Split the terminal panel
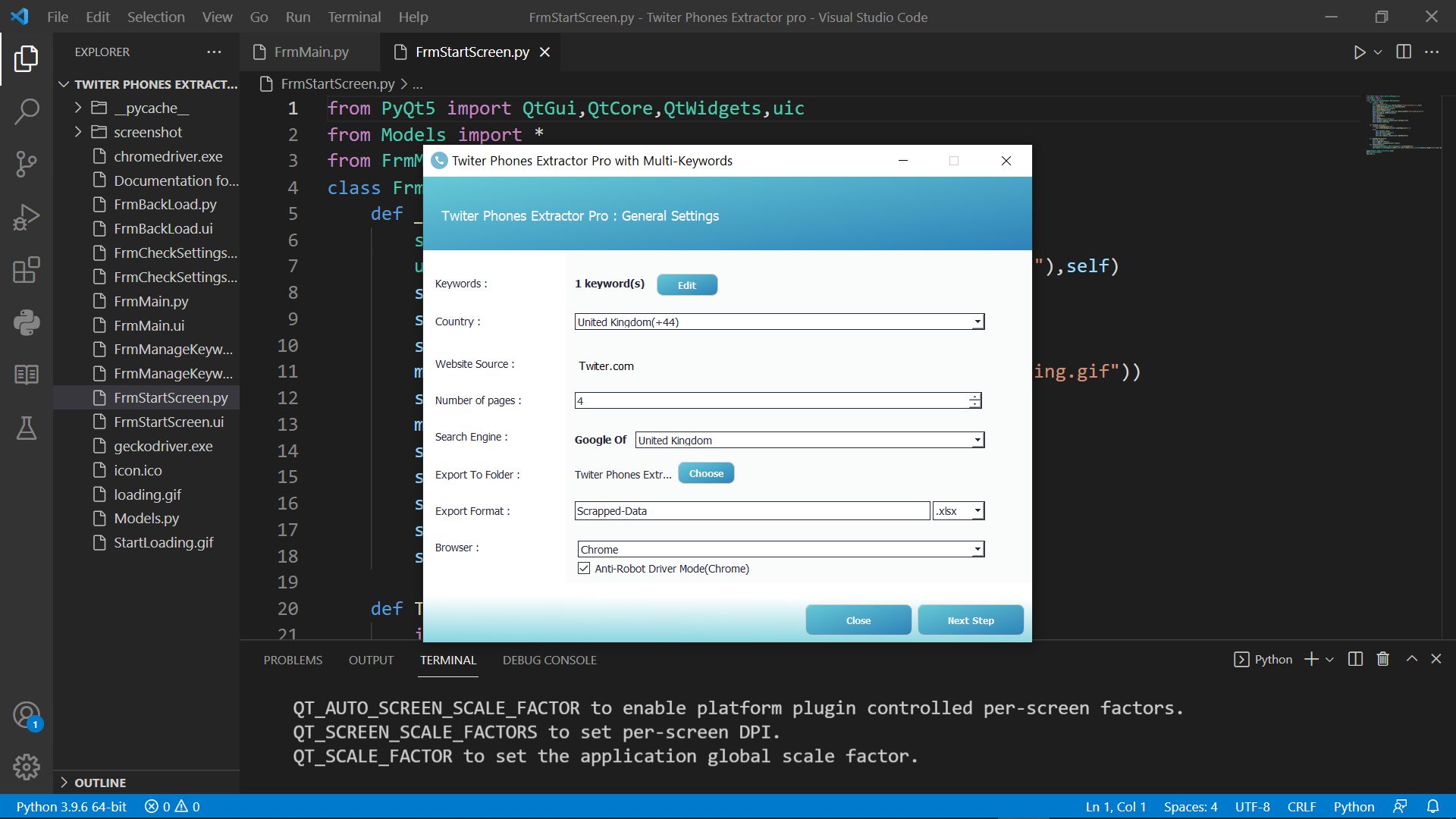1456x819 pixels. 1355,659
